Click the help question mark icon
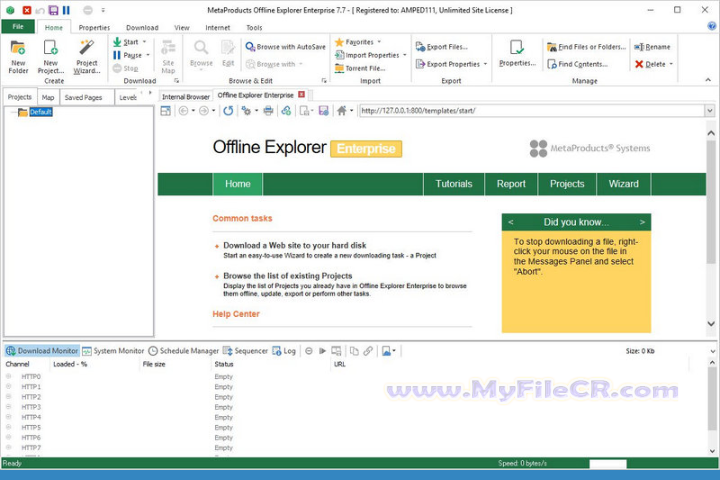 (x=712, y=26)
